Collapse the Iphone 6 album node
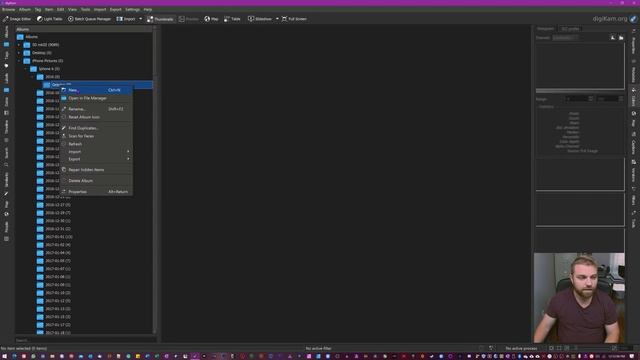 (25, 69)
